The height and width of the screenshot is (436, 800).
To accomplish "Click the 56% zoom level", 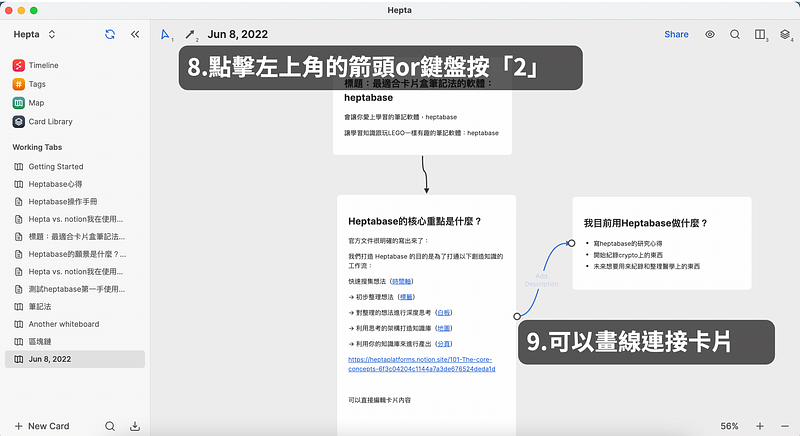I will [729, 426].
